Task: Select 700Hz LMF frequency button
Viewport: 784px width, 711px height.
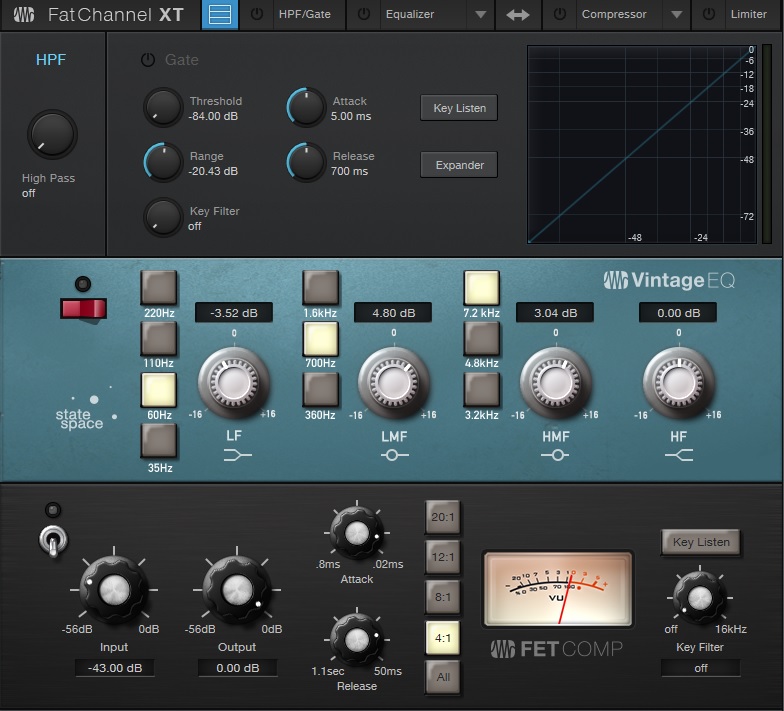Action: [x=320, y=338]
